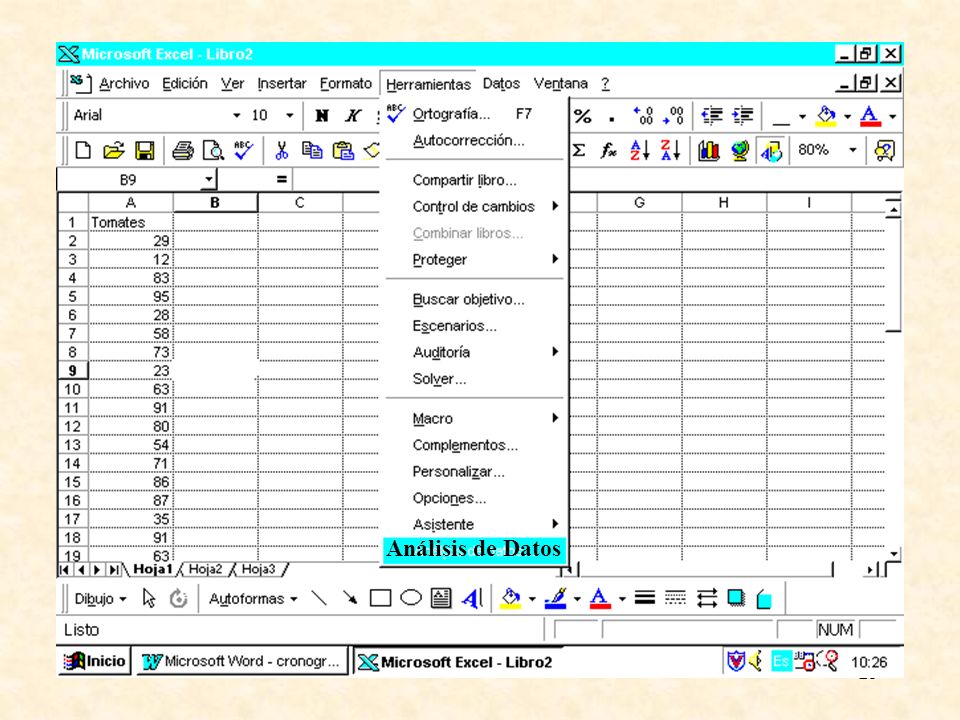
Task: Select the Oval drawing tool
Action: coord(411,598)
